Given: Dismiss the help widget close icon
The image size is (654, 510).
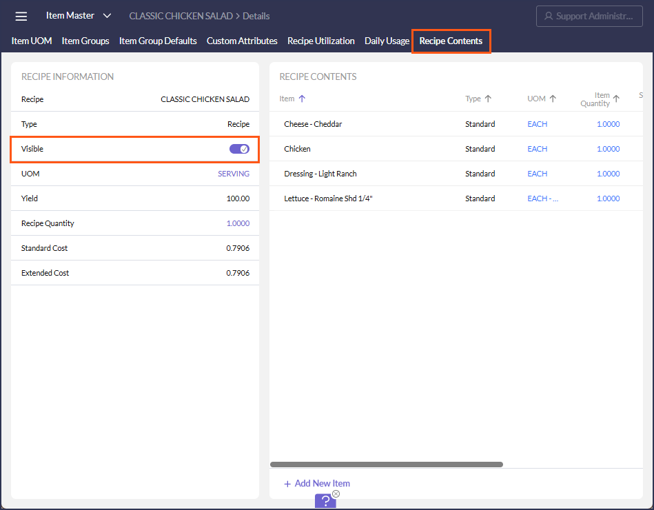Looking at the screenshot, I should (336, 494).
